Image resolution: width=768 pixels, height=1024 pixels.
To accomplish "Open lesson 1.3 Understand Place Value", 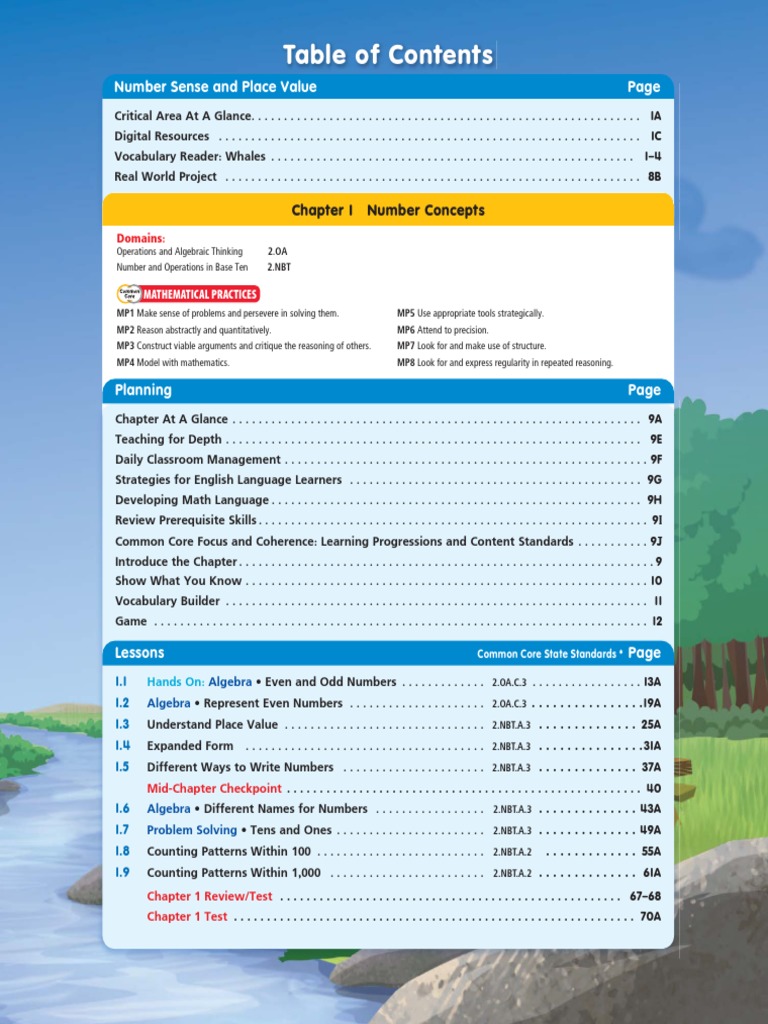I will pyautogui.click(x=388, y=724).
